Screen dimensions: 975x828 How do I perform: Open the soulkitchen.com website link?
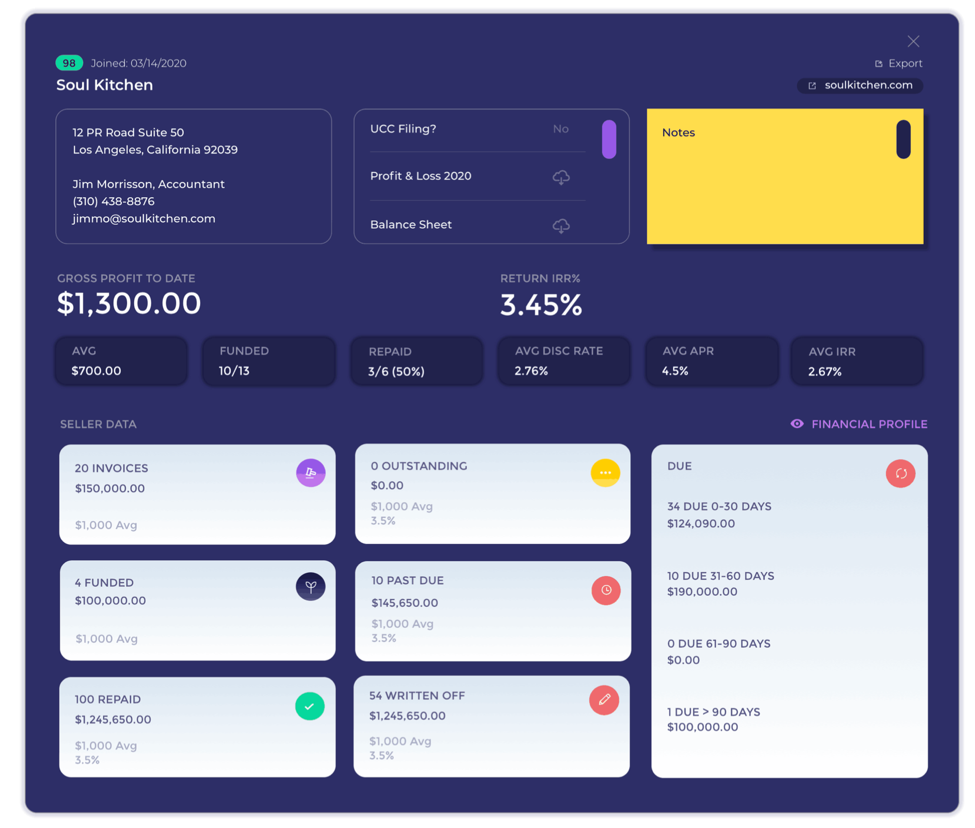pos(860,85)
